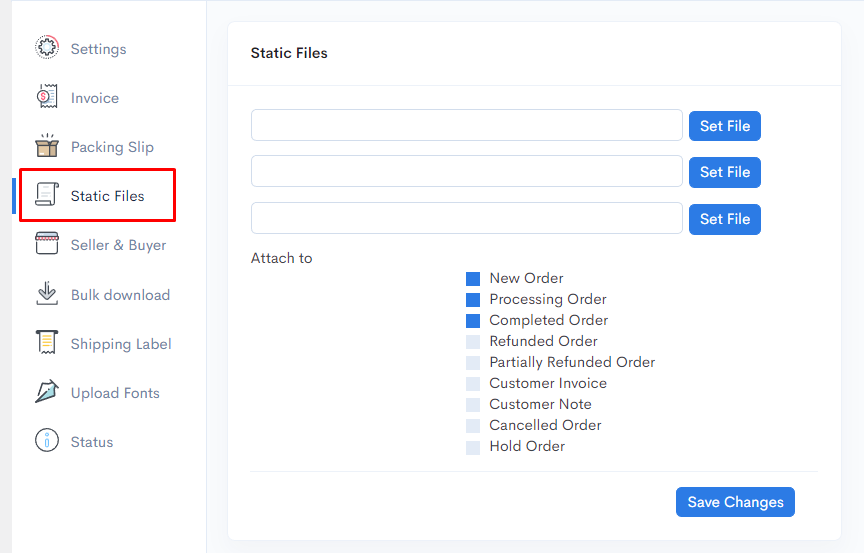Disable the Completed Order checkbox
Viewport: 864px width, 553px height.
tap(473, 321)
